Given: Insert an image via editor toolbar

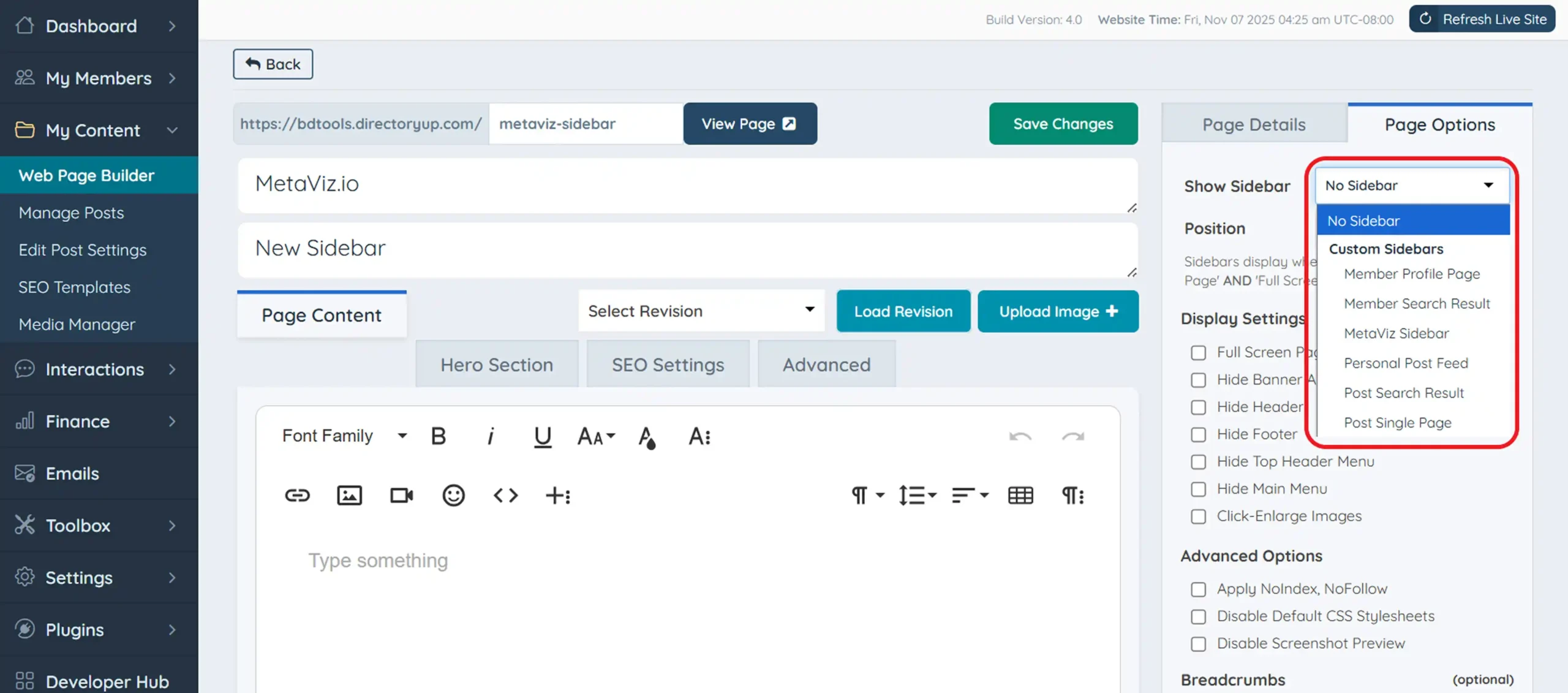Looking at the screenshot, I should (x=349, y=495).
